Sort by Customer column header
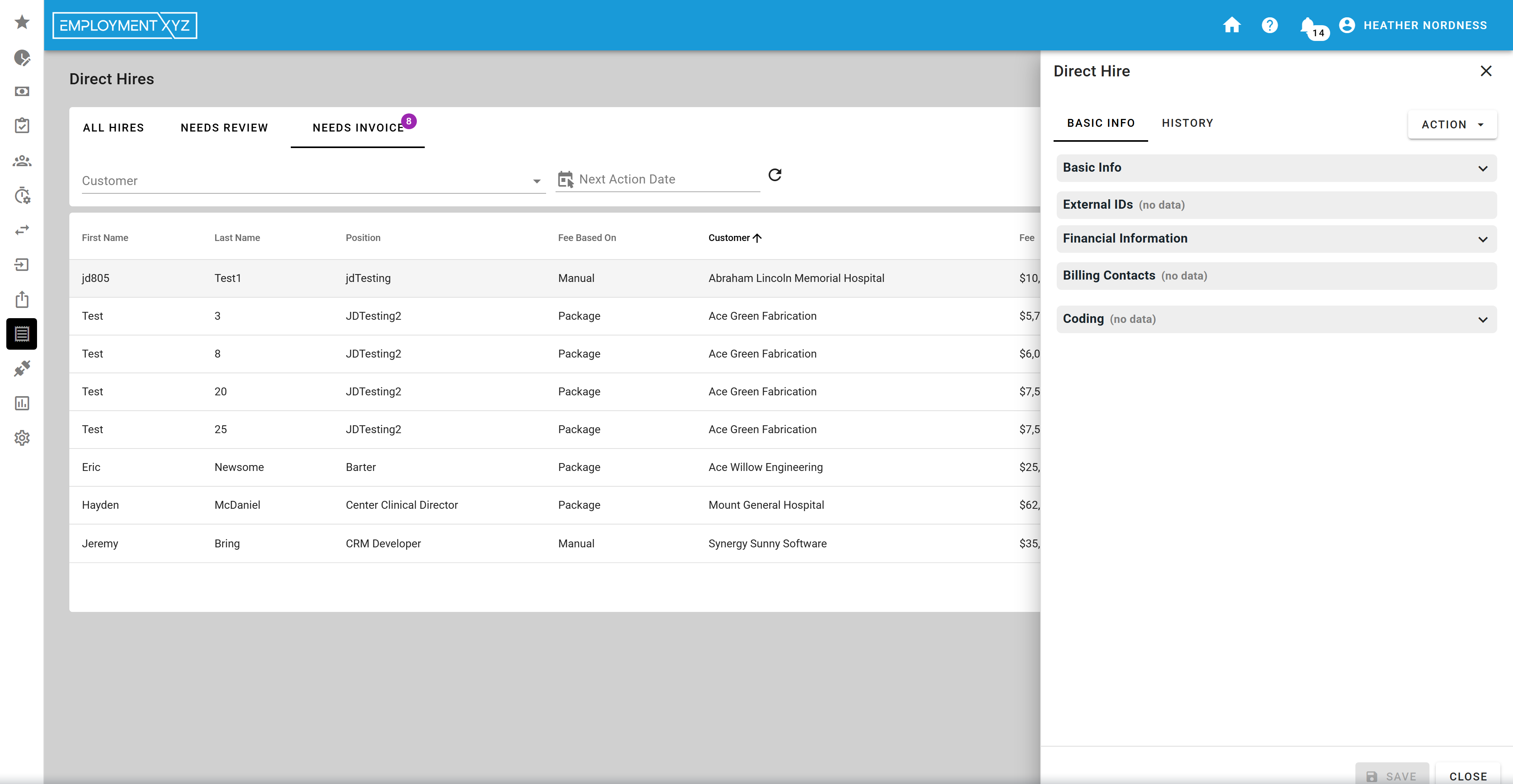Image resolution: width=1513 pixels, height=784 pixels. [x=735, y=238]
